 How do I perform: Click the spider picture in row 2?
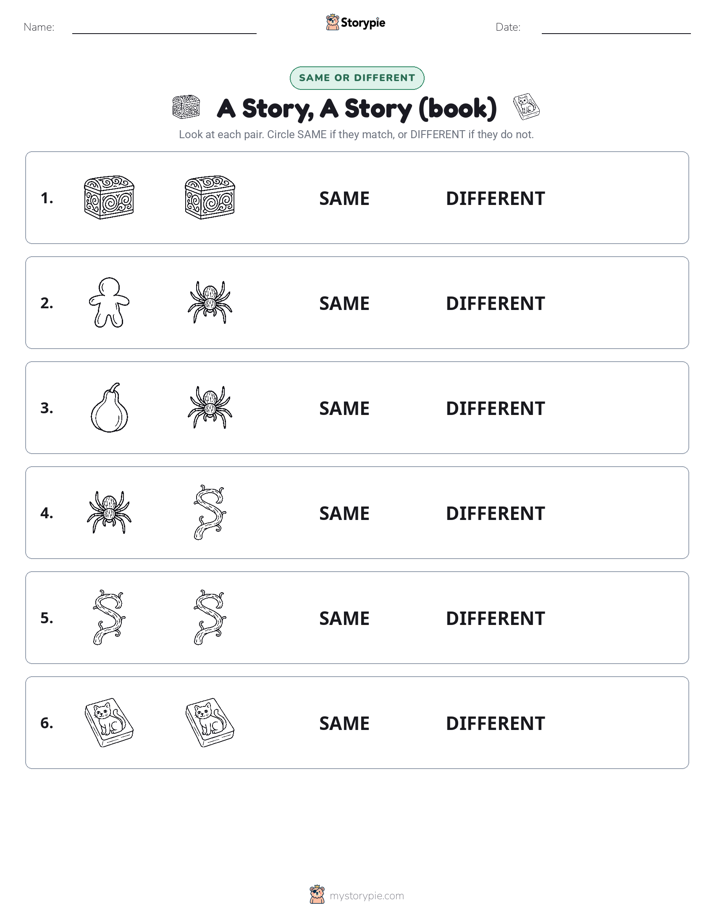point(210,302)
